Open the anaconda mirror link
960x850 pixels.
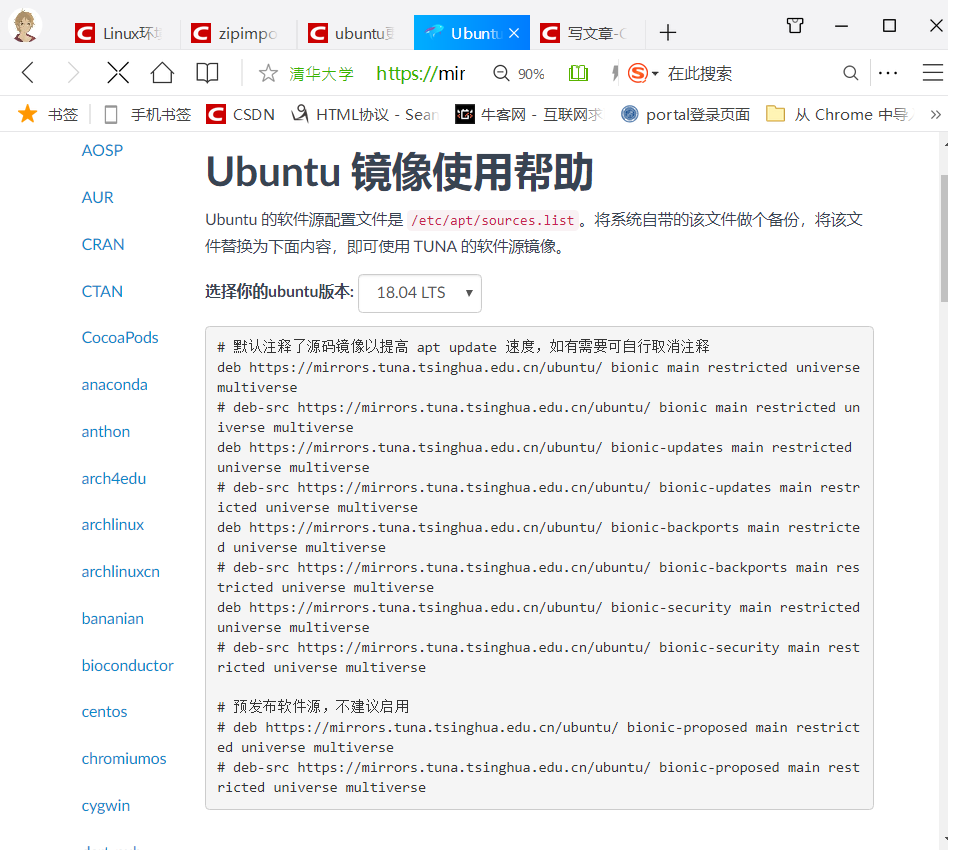tap(114, 384)
